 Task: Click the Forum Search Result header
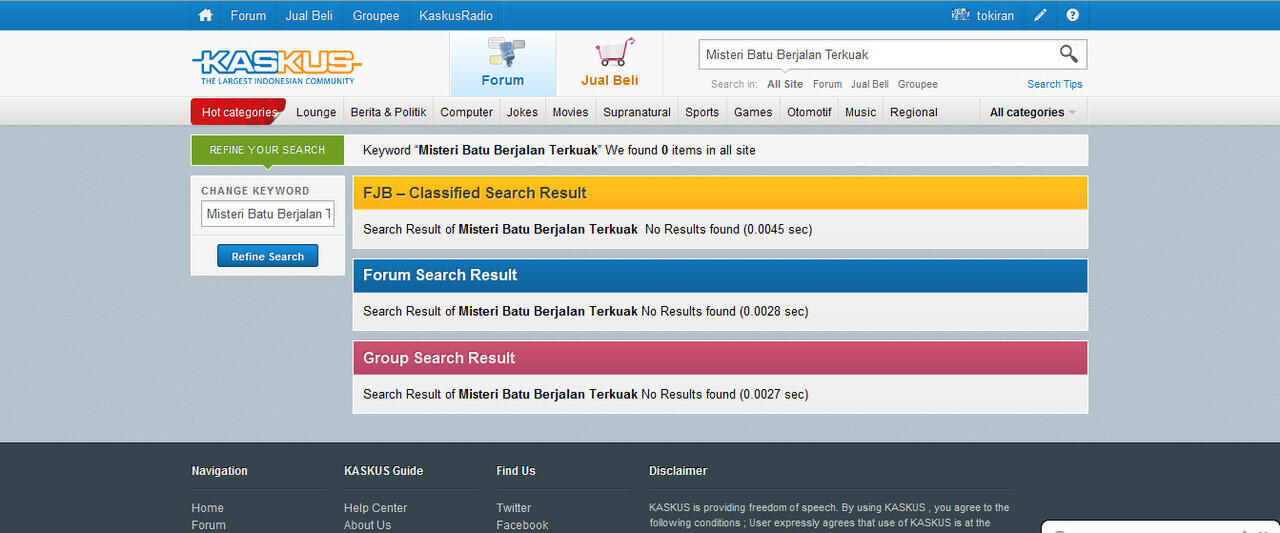click(x=720, y=275)
